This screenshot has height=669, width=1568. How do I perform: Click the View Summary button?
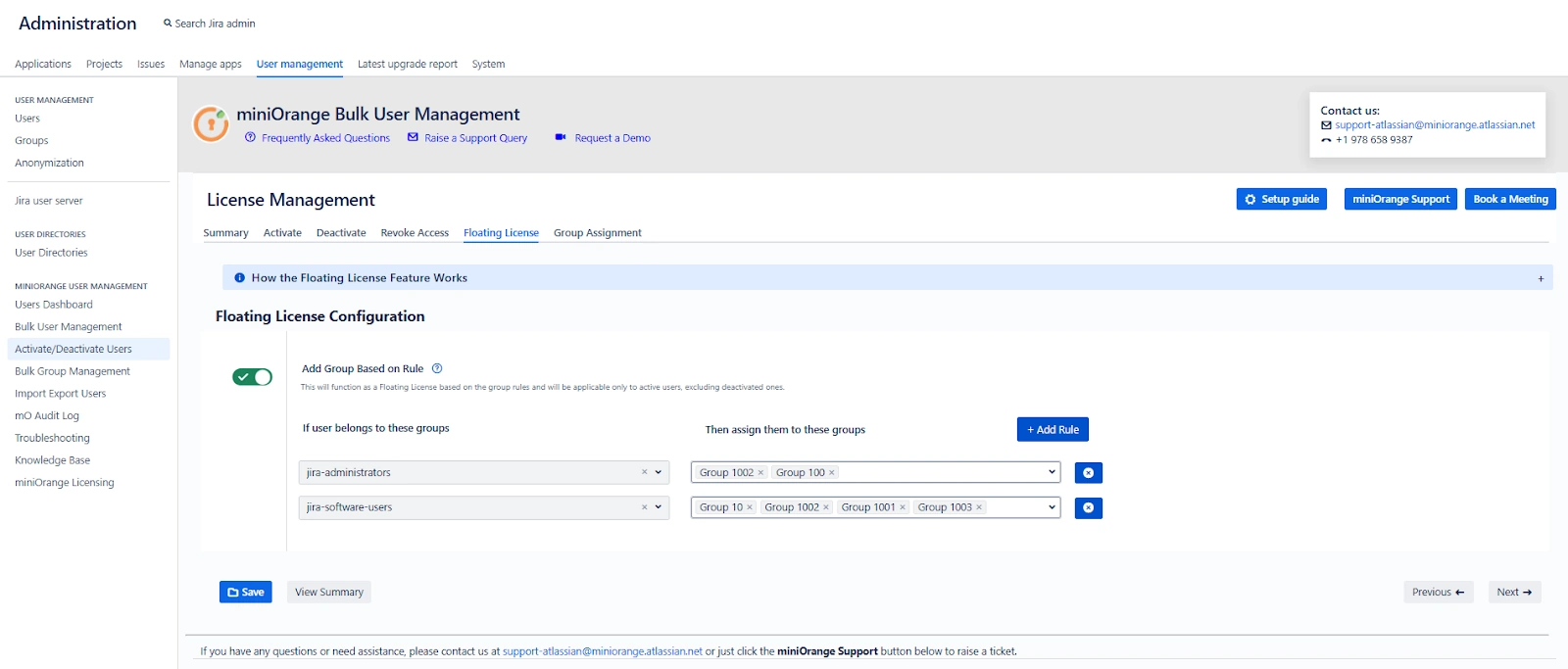329,592
